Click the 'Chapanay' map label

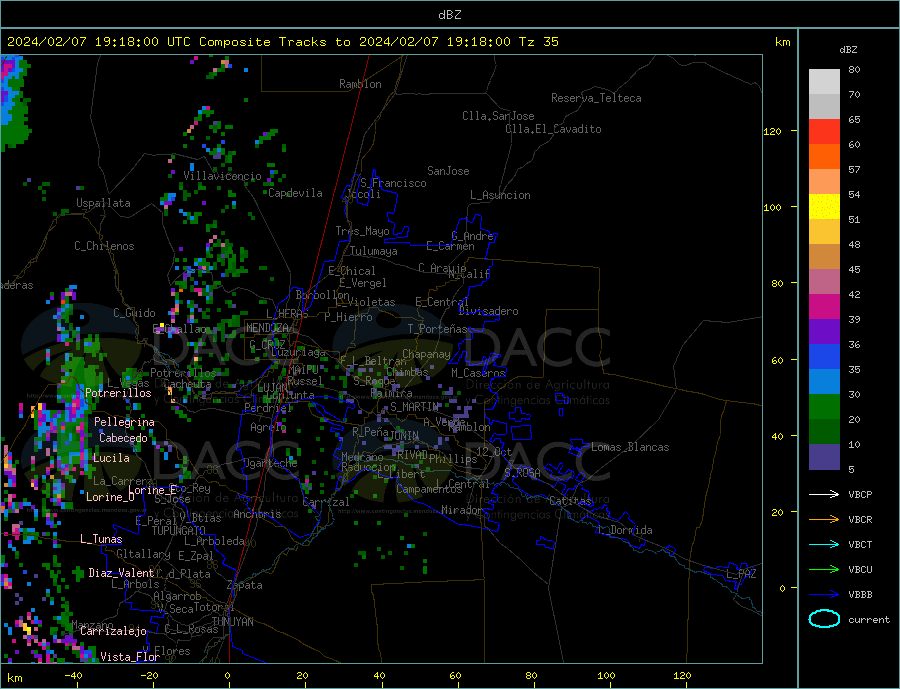(x=426, y=354)
